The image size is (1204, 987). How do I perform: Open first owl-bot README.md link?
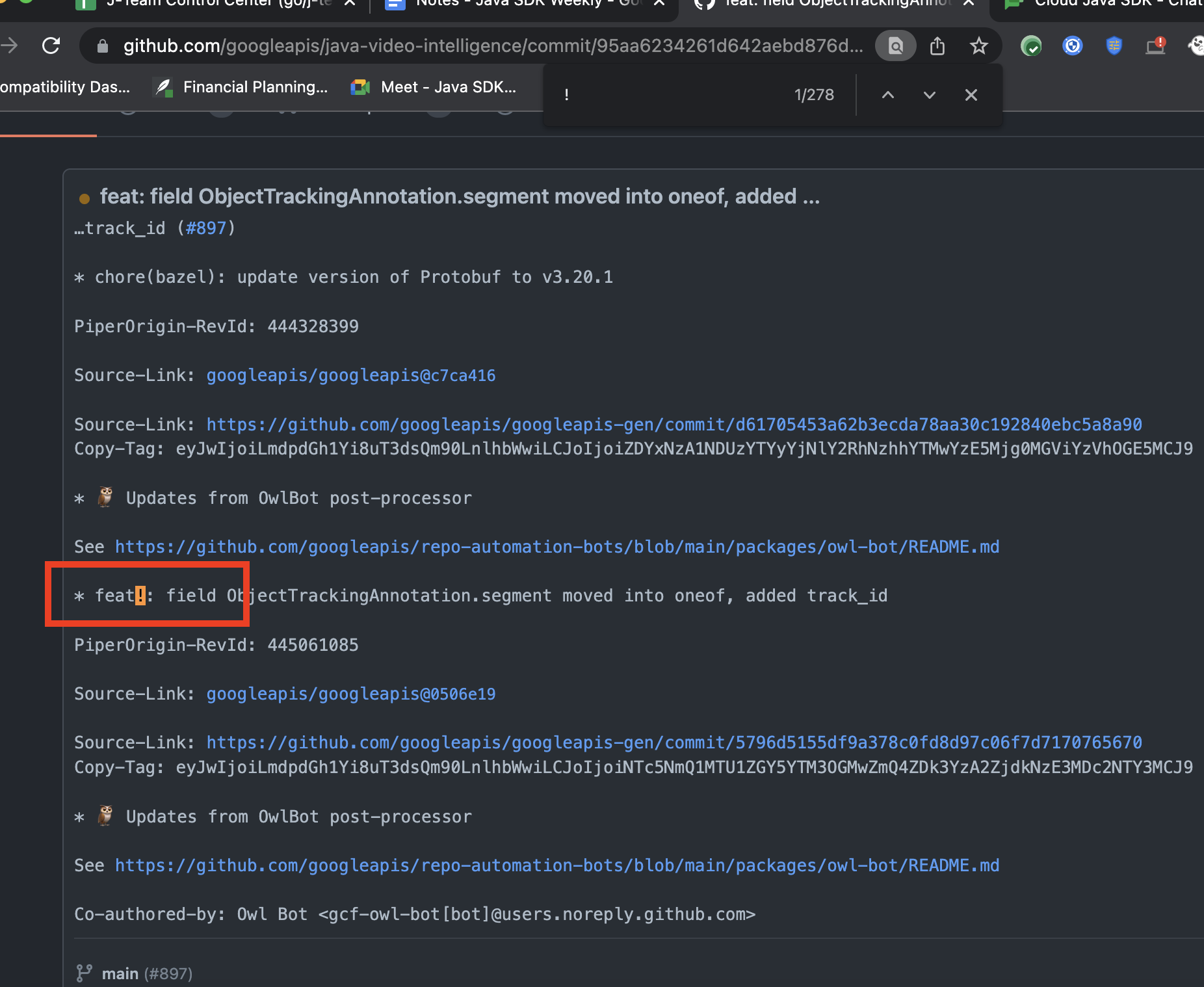coord(557,547)
